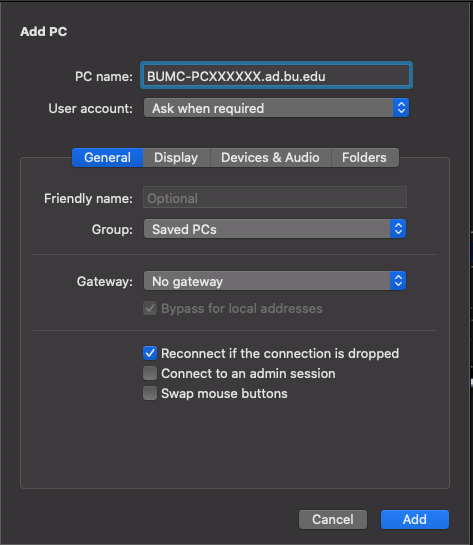
Task: Switch to the Devices & Audio tab
Action: tap(270, 157)
